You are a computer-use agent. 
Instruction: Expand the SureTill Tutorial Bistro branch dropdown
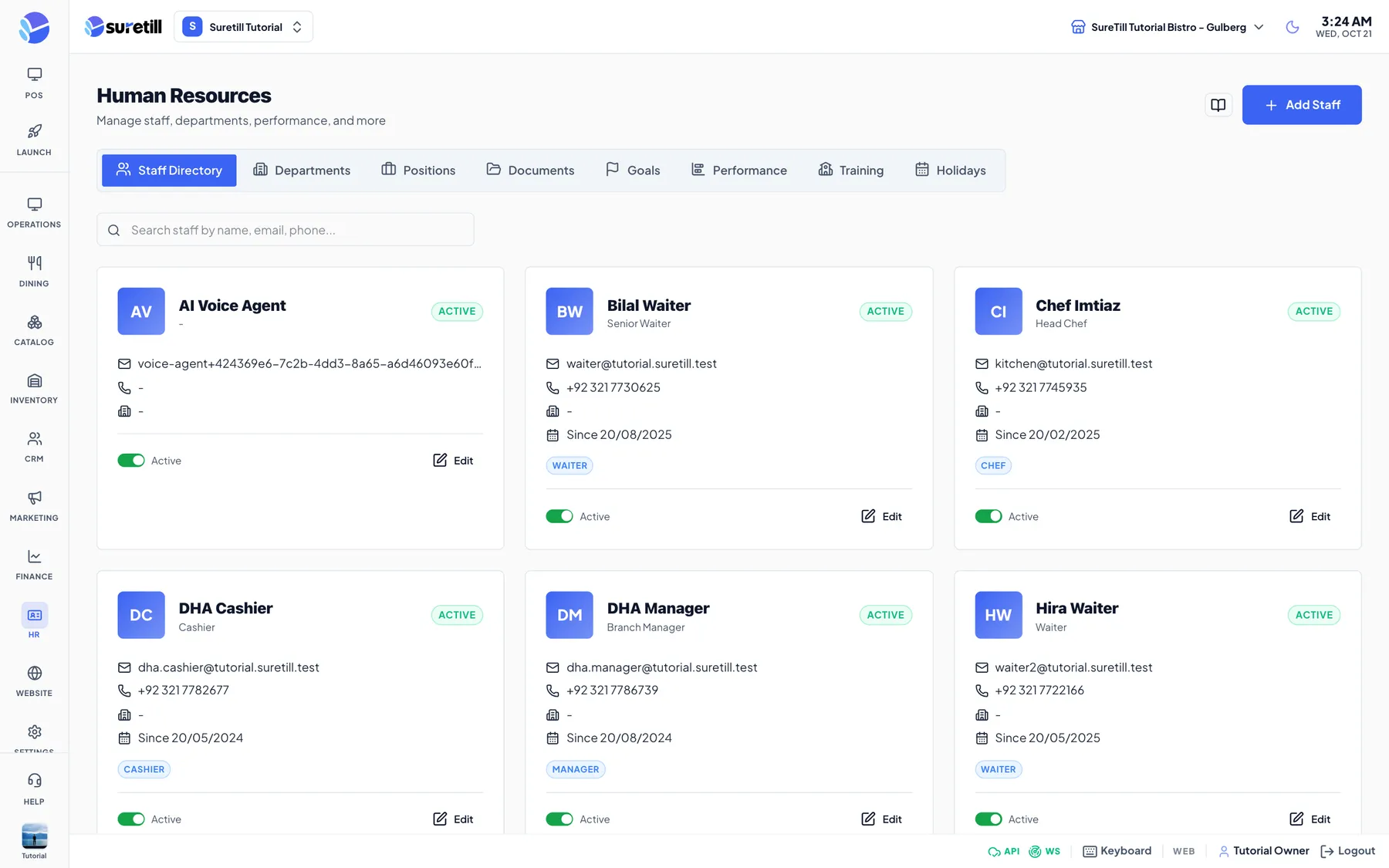[1167, 27]
